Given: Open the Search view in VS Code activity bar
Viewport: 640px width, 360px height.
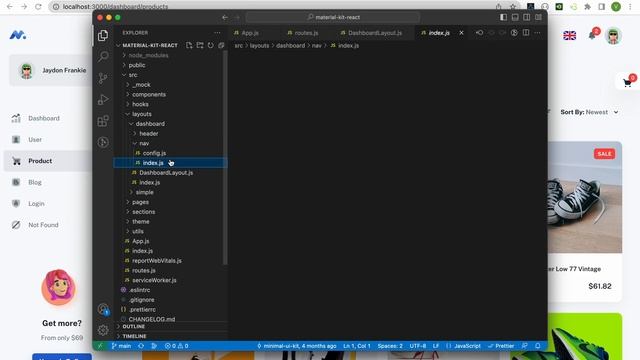Looking at the screenshot, I should (103, 56).
